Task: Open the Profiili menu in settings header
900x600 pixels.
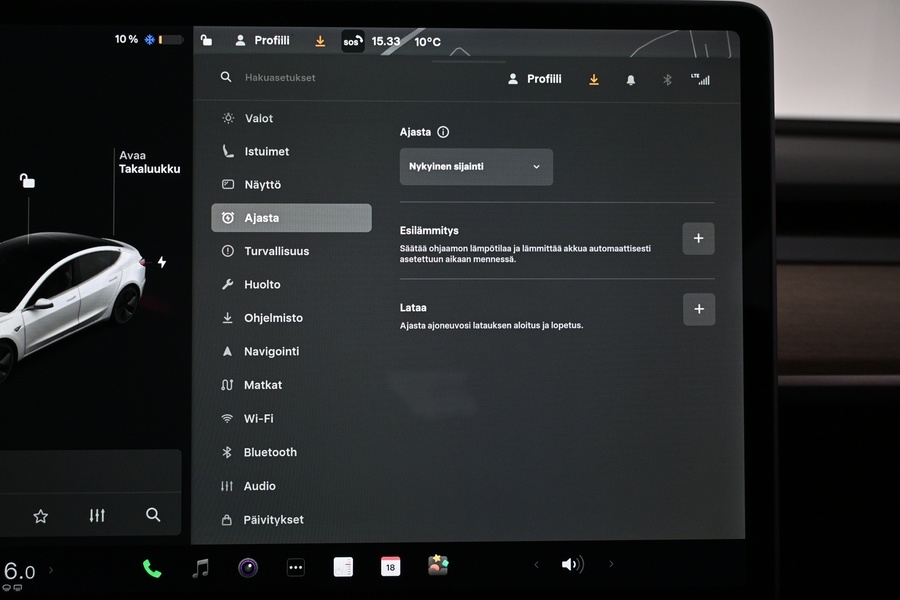Action: [535, 79]
